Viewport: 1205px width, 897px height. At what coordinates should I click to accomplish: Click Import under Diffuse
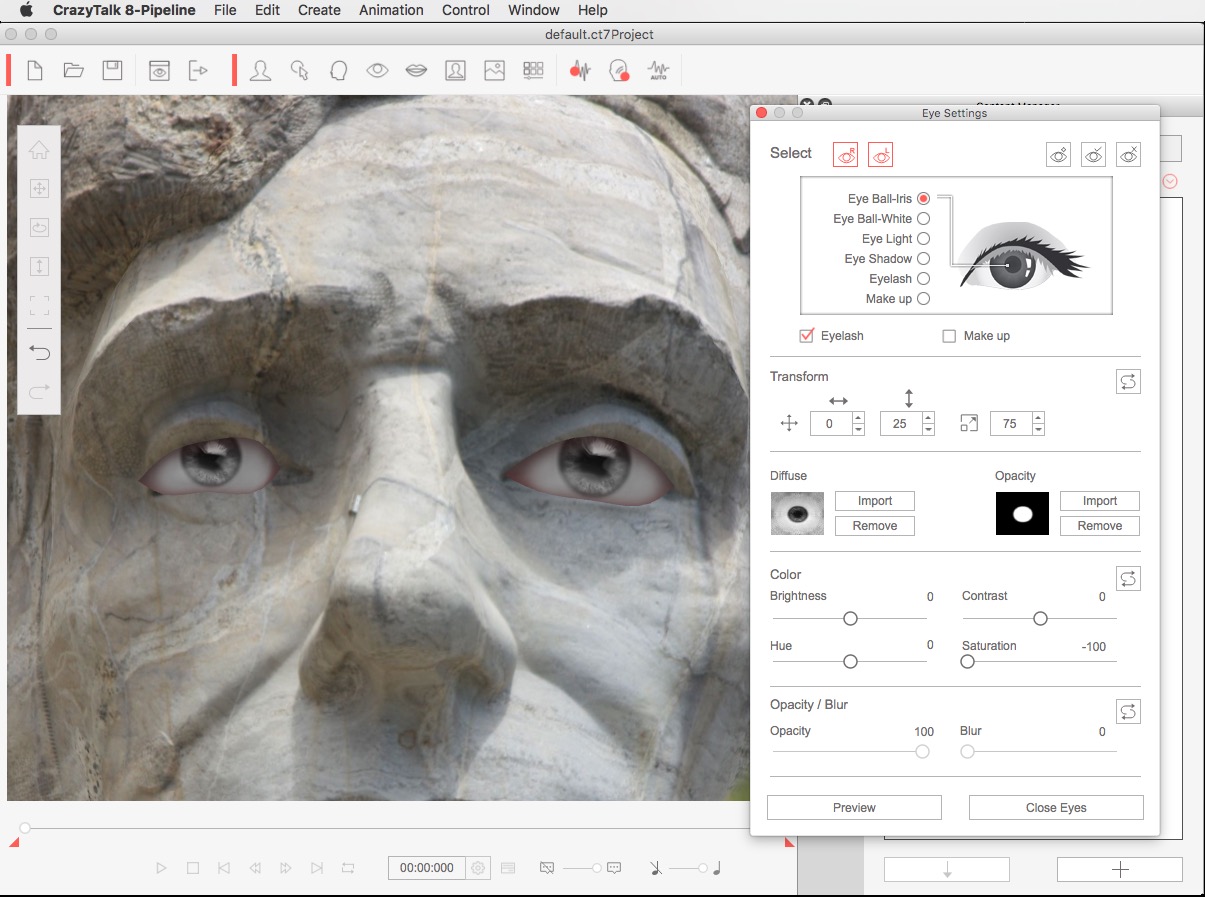(875, 501)
